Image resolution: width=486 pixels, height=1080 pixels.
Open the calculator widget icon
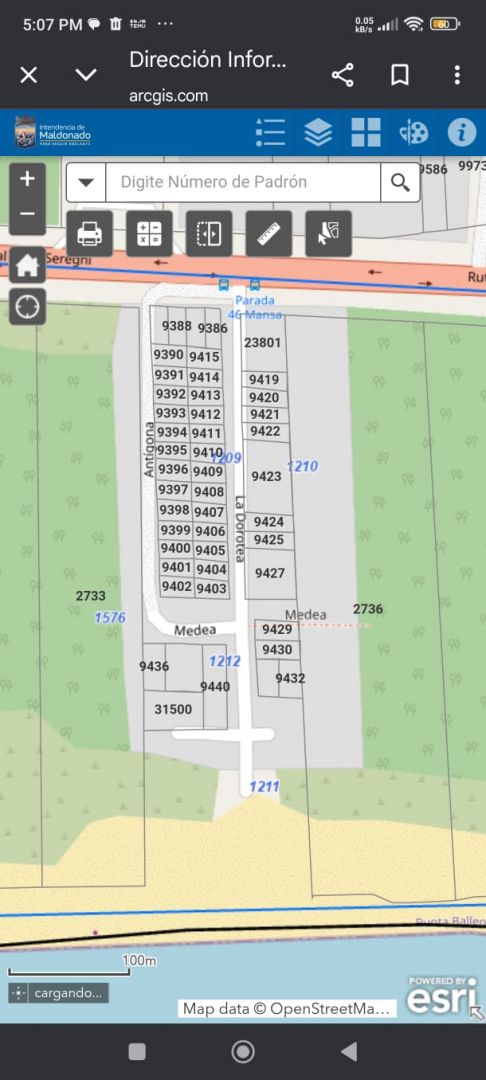[149, 233]
